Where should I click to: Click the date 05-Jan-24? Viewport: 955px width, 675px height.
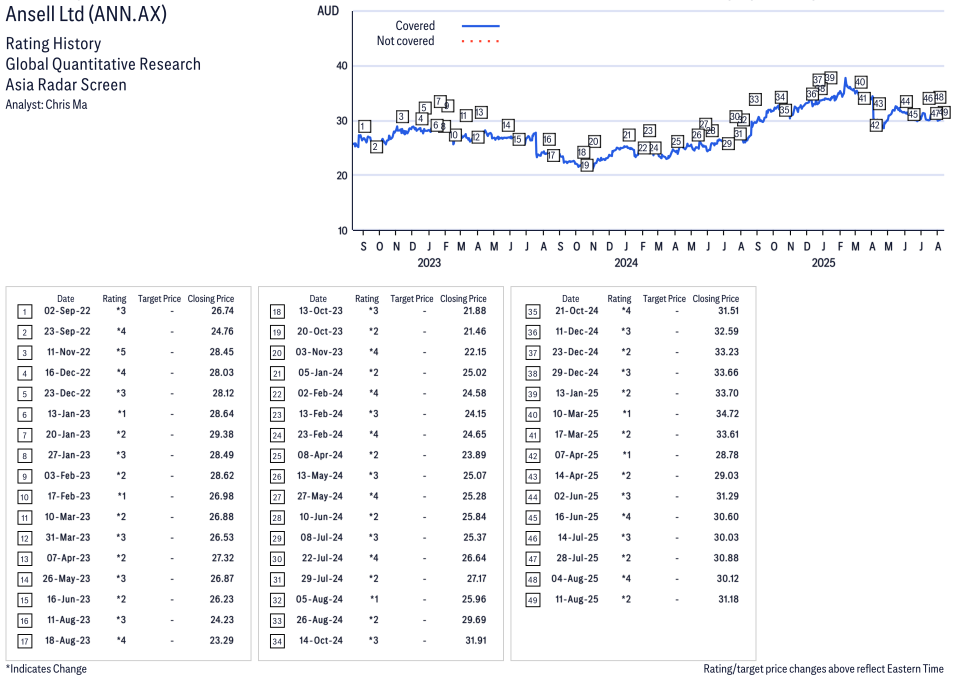(320, 372)
